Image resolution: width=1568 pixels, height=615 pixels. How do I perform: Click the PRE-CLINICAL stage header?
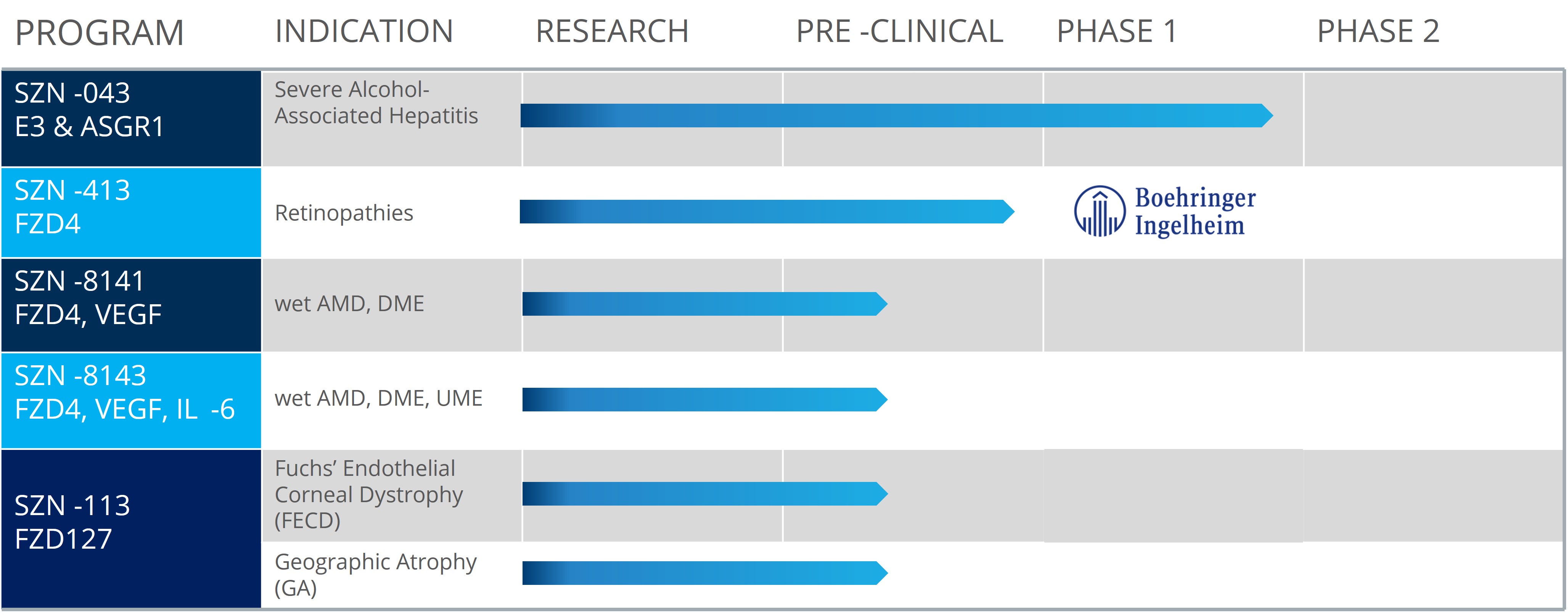[899, 32]
